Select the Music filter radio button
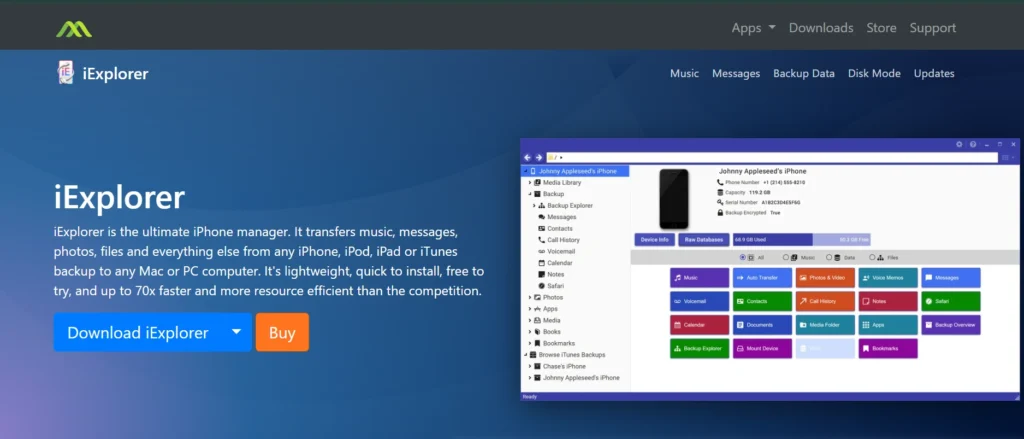The width and height of the screenshot is (1024, 439). click(786, 257)
